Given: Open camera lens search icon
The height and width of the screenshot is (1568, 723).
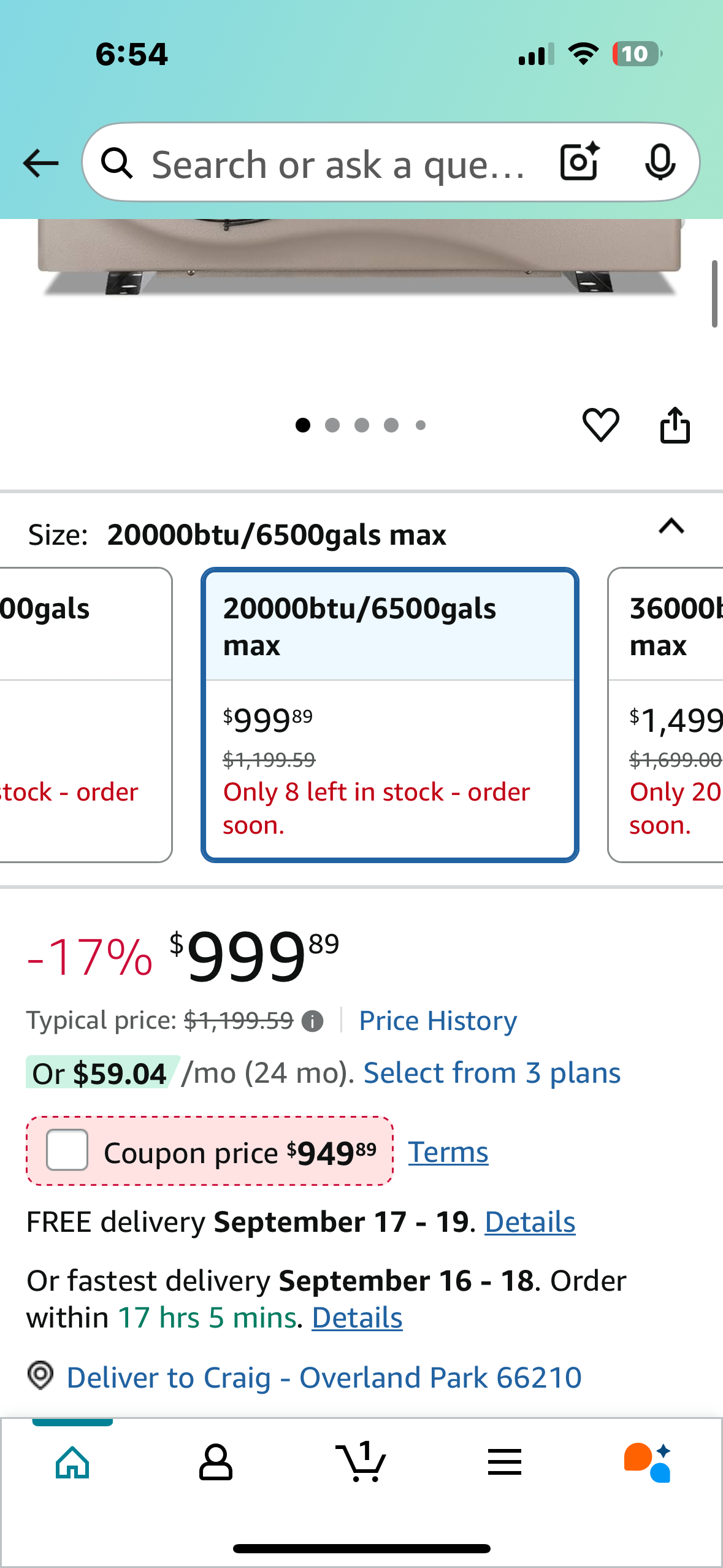Looking at the screenshot, I should [x=580, y=162].
